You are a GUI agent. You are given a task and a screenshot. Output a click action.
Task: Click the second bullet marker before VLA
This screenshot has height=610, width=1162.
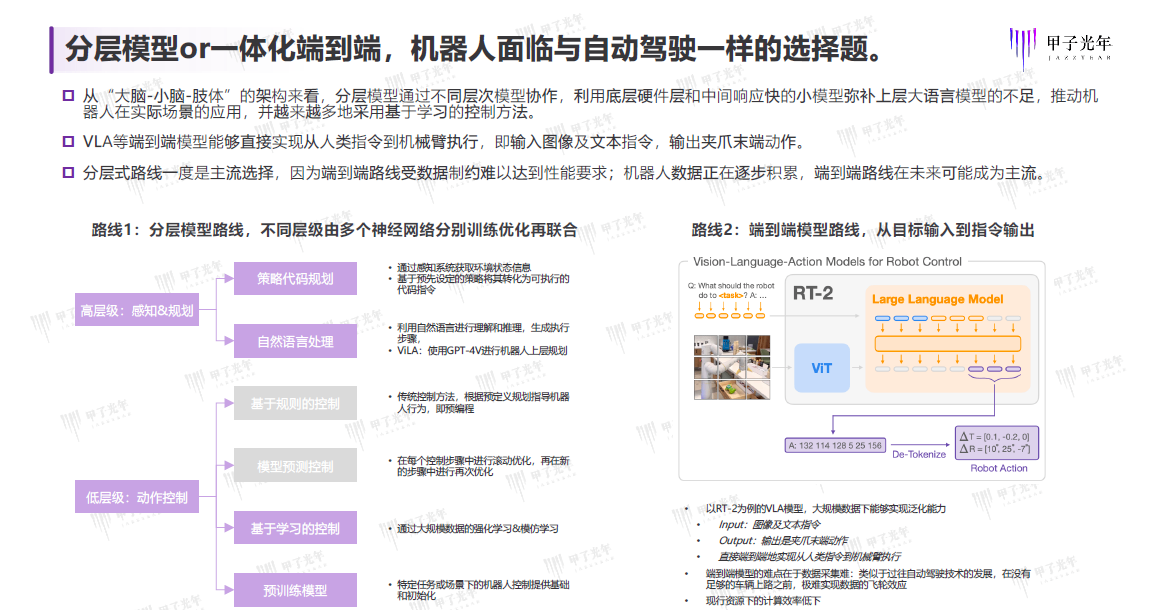pyautogui.click(x=69, y=142)
